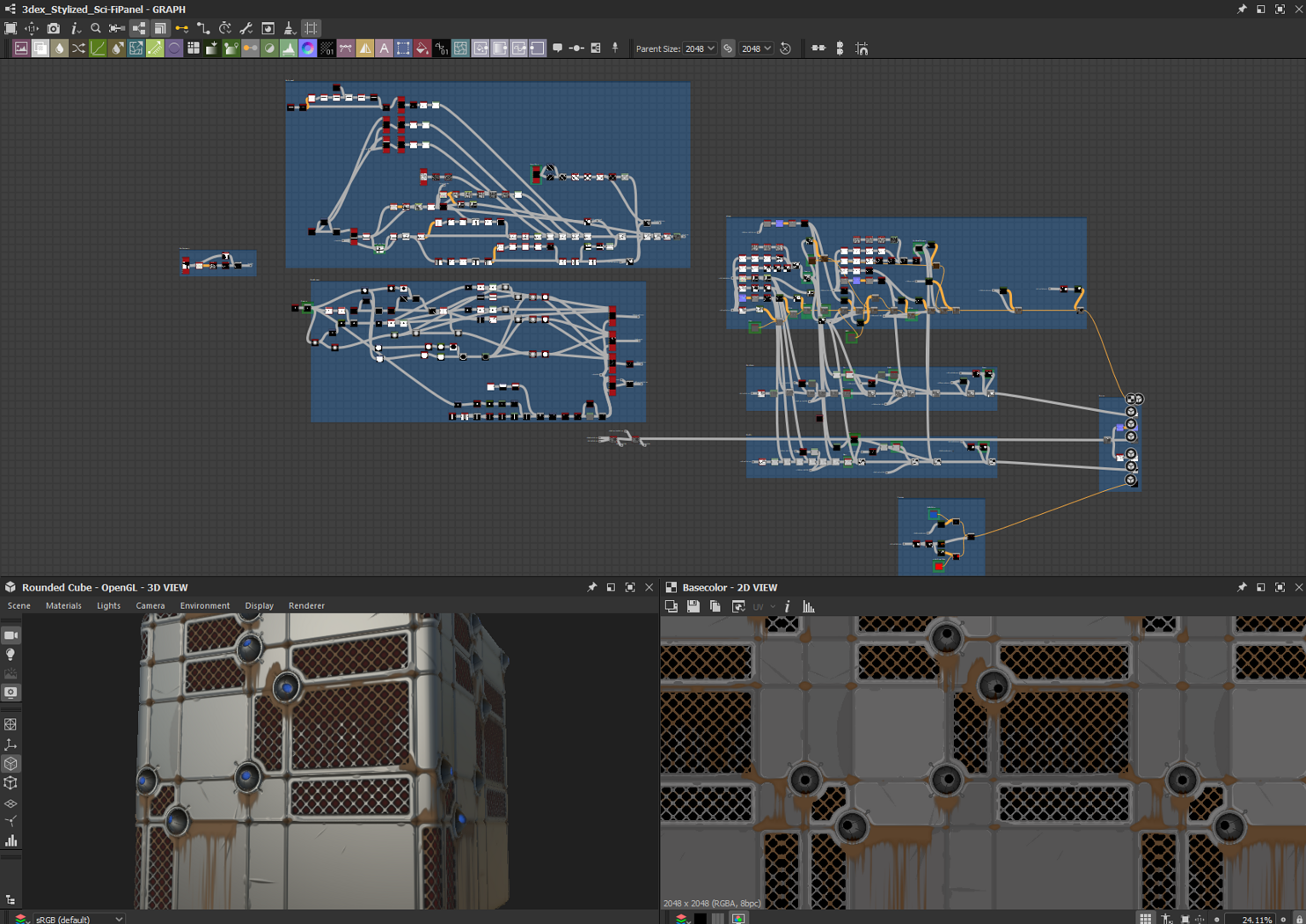Reset the Parent Size with the reset button
Viewport: 1306px width, 924px height.
coord(786,48)
